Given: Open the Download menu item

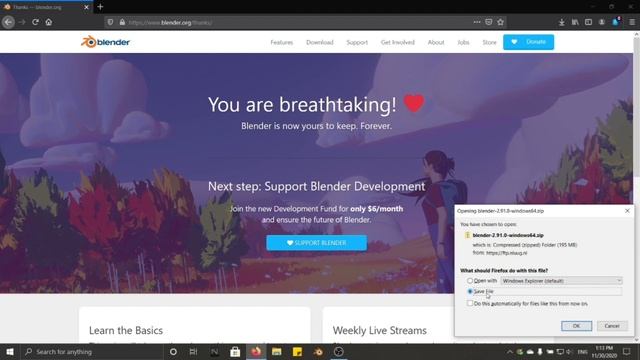Looking at the screenshot, I should (x=320, y=42).
